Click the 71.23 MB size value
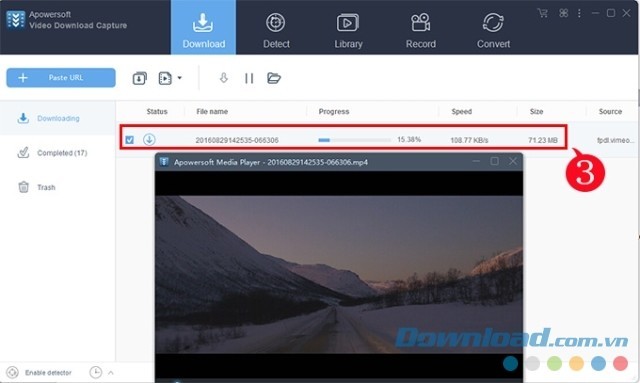The image size is (640, 383). pos(542,140)
